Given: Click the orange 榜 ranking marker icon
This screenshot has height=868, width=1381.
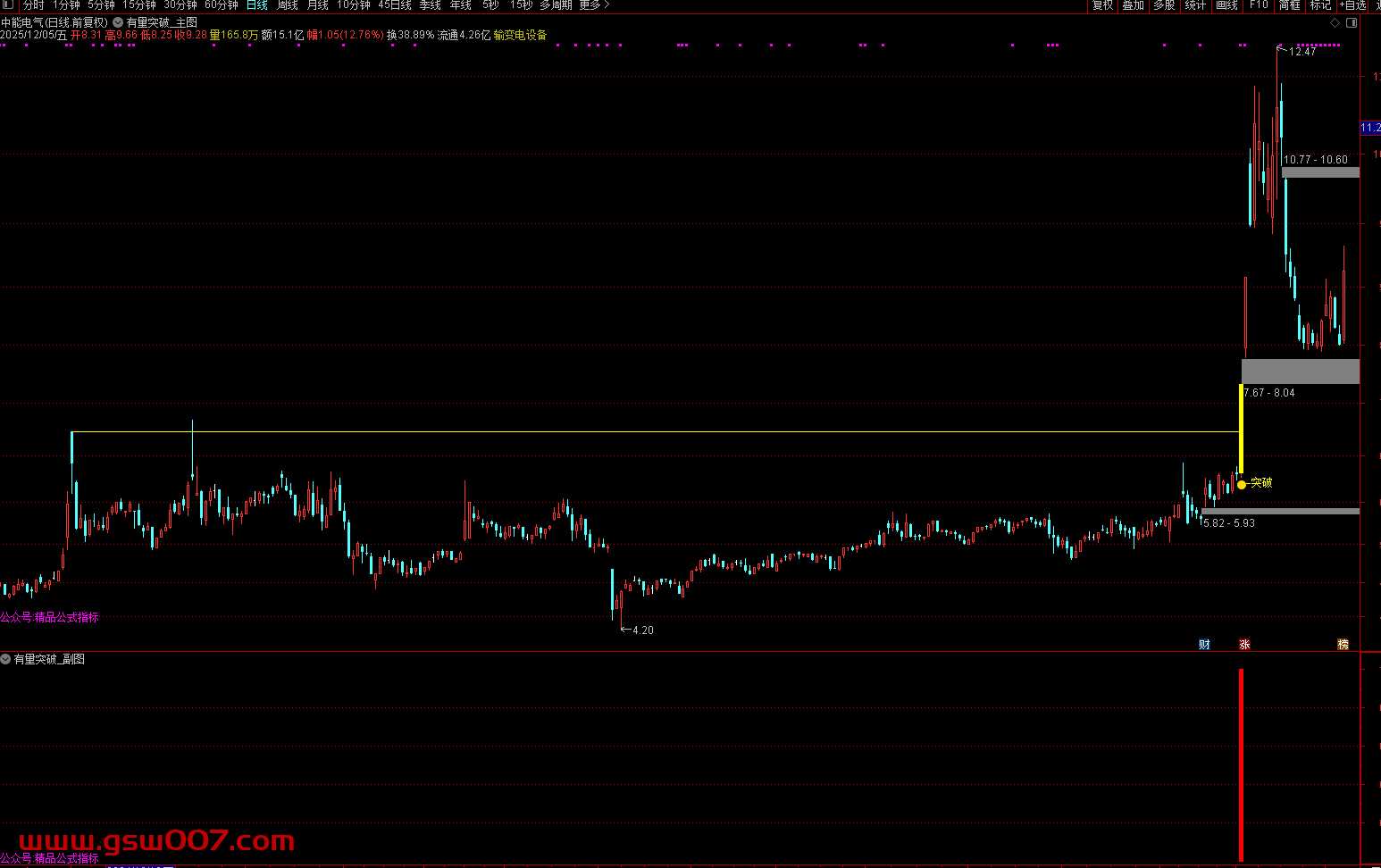Looking at the screenshot, I should click(1343, 645).
